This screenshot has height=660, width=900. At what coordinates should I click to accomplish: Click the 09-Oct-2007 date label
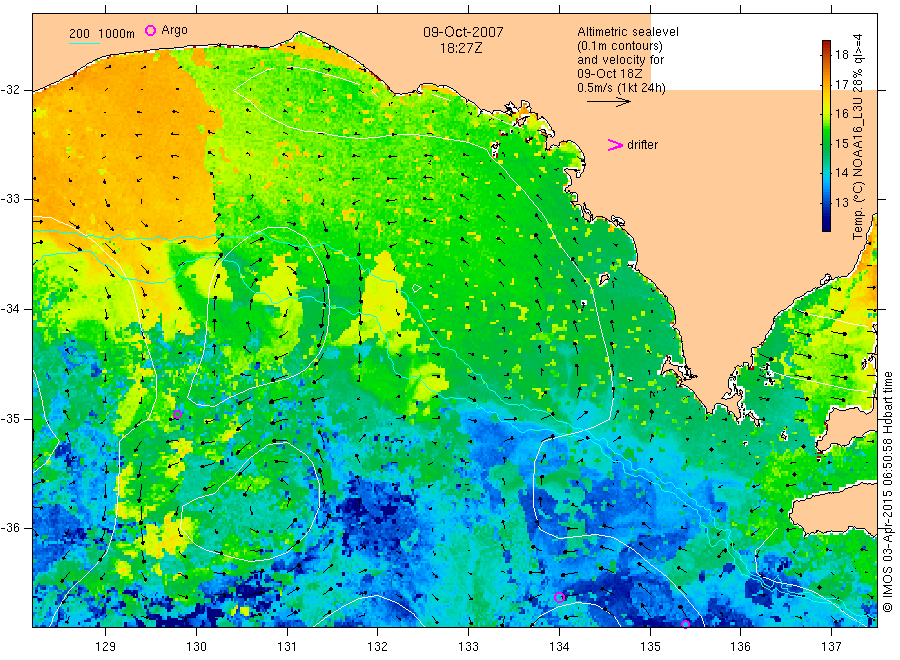click(x=463, y=32)
